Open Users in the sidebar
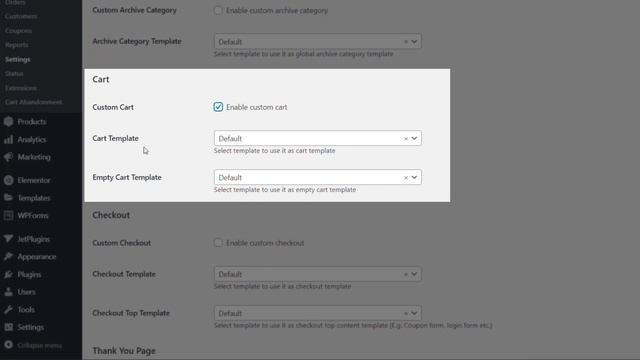The height and width of the screenshot is (360, 640). (26, 292)
